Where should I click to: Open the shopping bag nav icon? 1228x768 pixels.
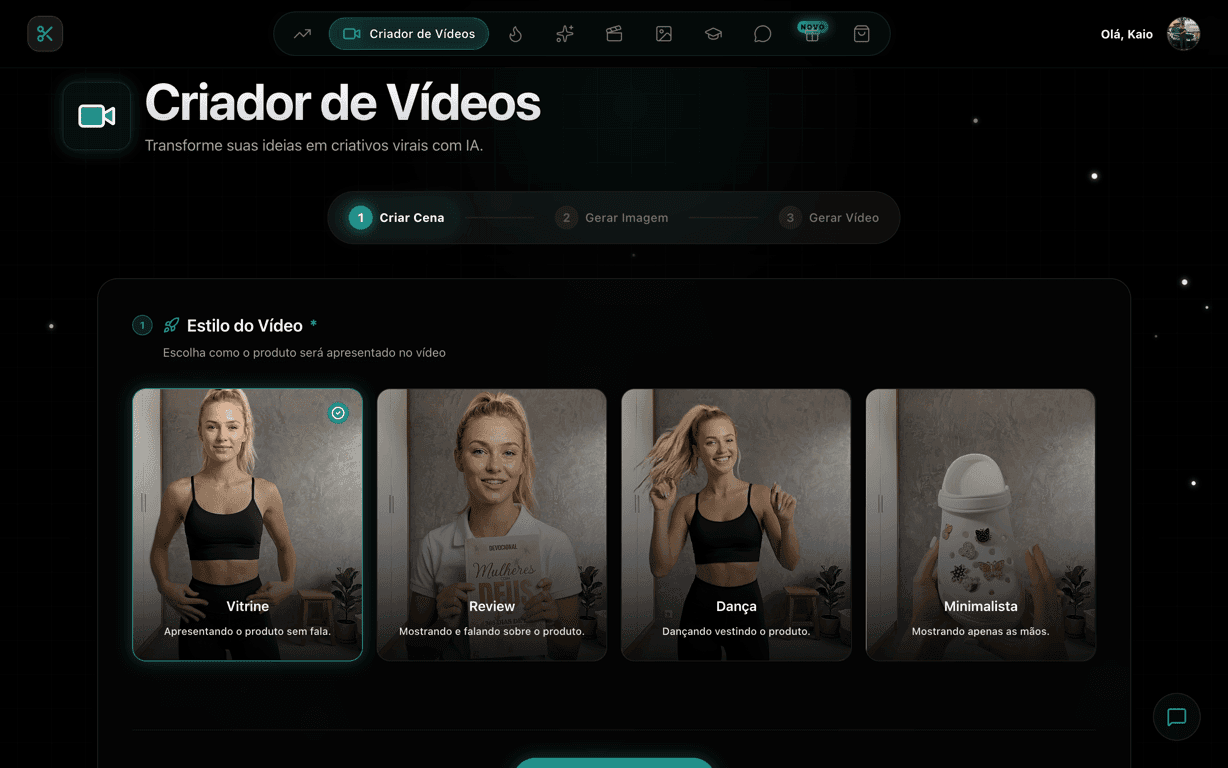(861, 34)
